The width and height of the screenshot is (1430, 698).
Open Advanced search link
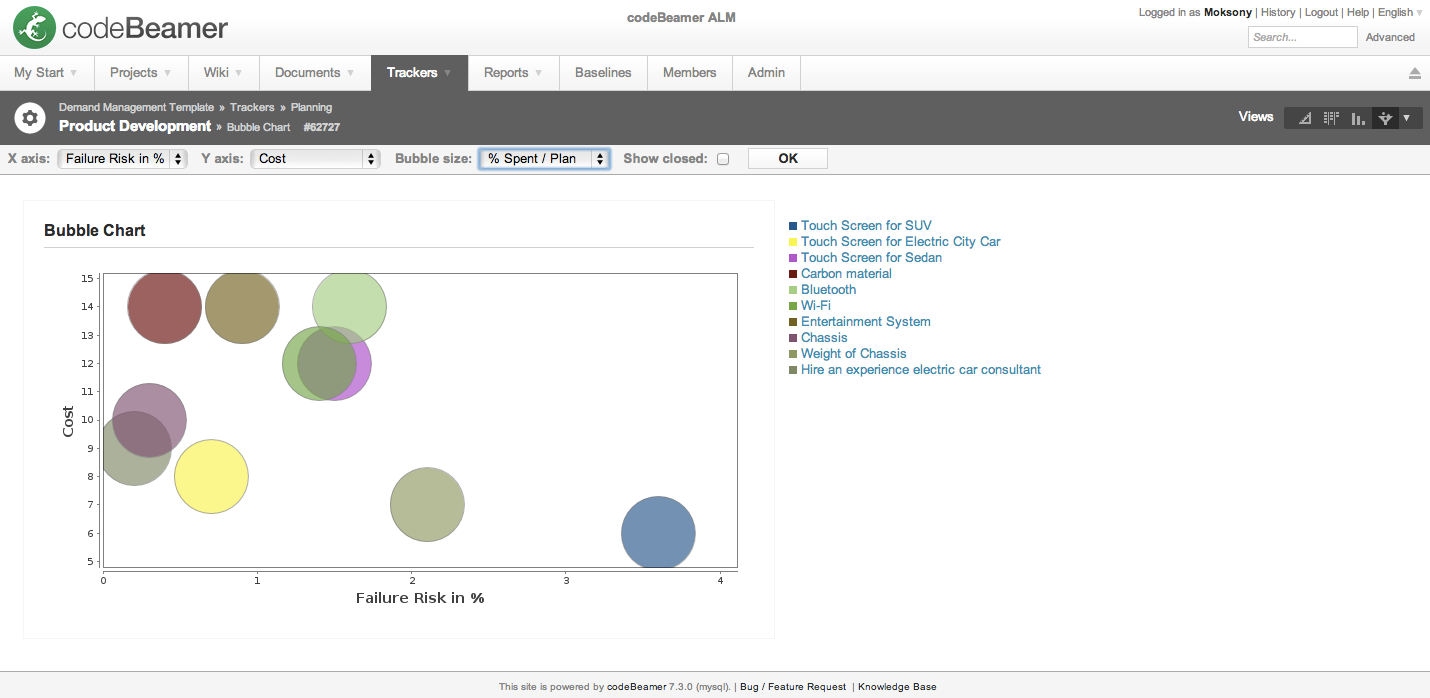(1390, 37)
